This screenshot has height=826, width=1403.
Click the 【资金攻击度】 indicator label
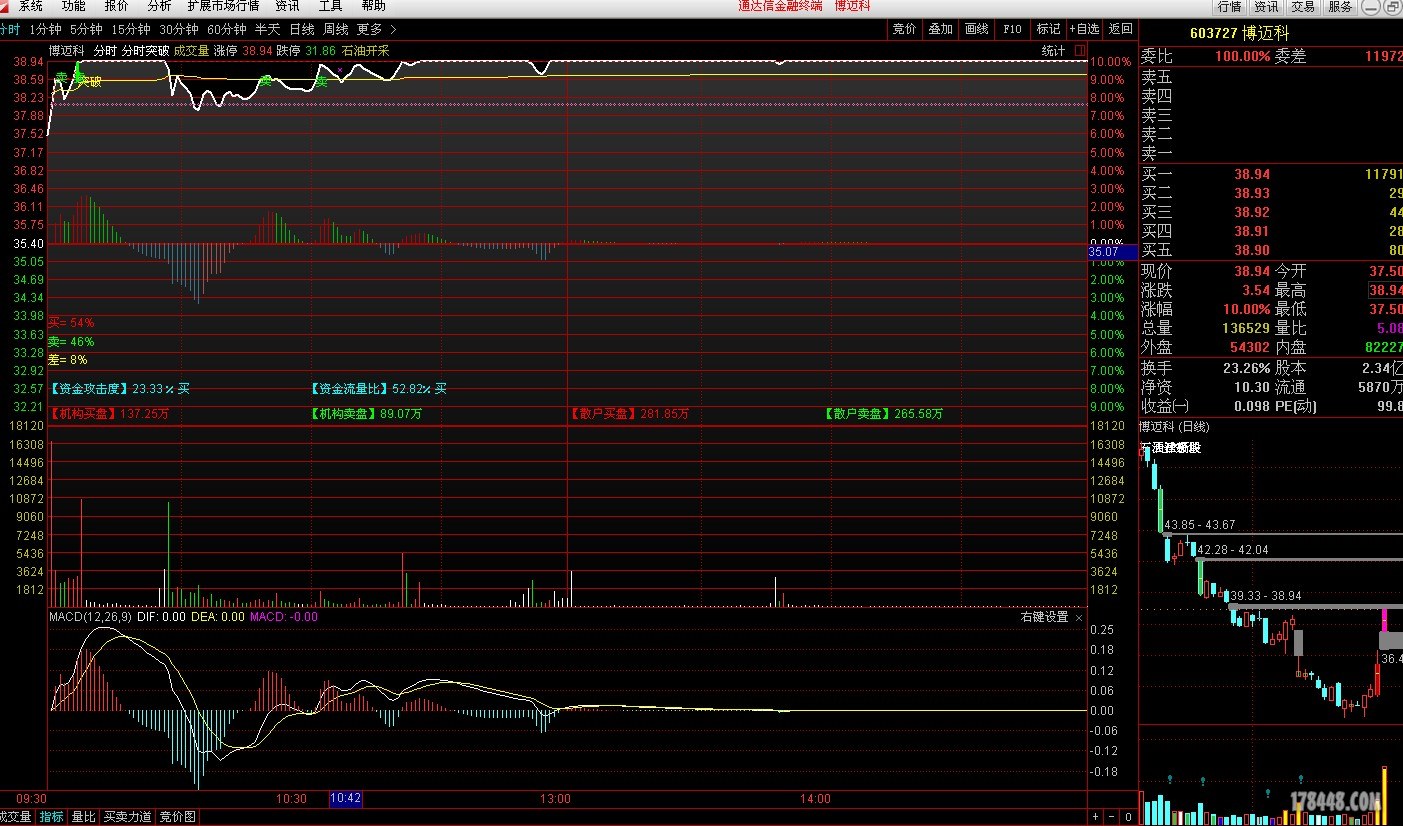[89, 389]
